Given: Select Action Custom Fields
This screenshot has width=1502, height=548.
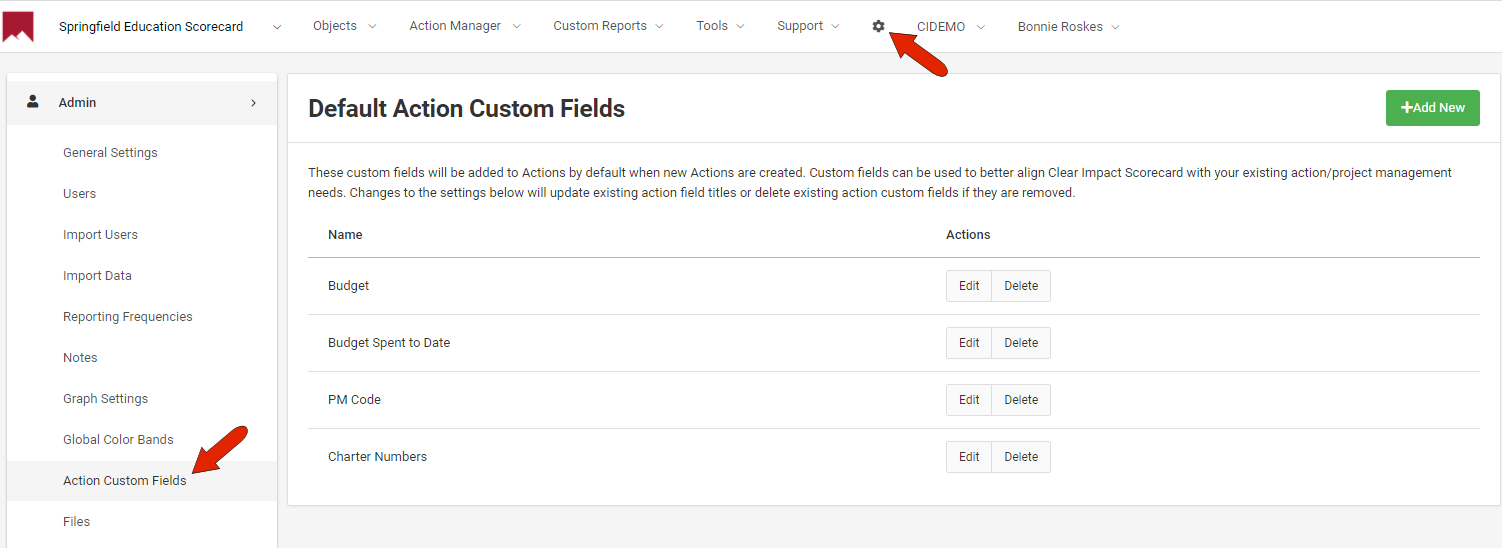Looking at the screenshot, I should (125, 481).
